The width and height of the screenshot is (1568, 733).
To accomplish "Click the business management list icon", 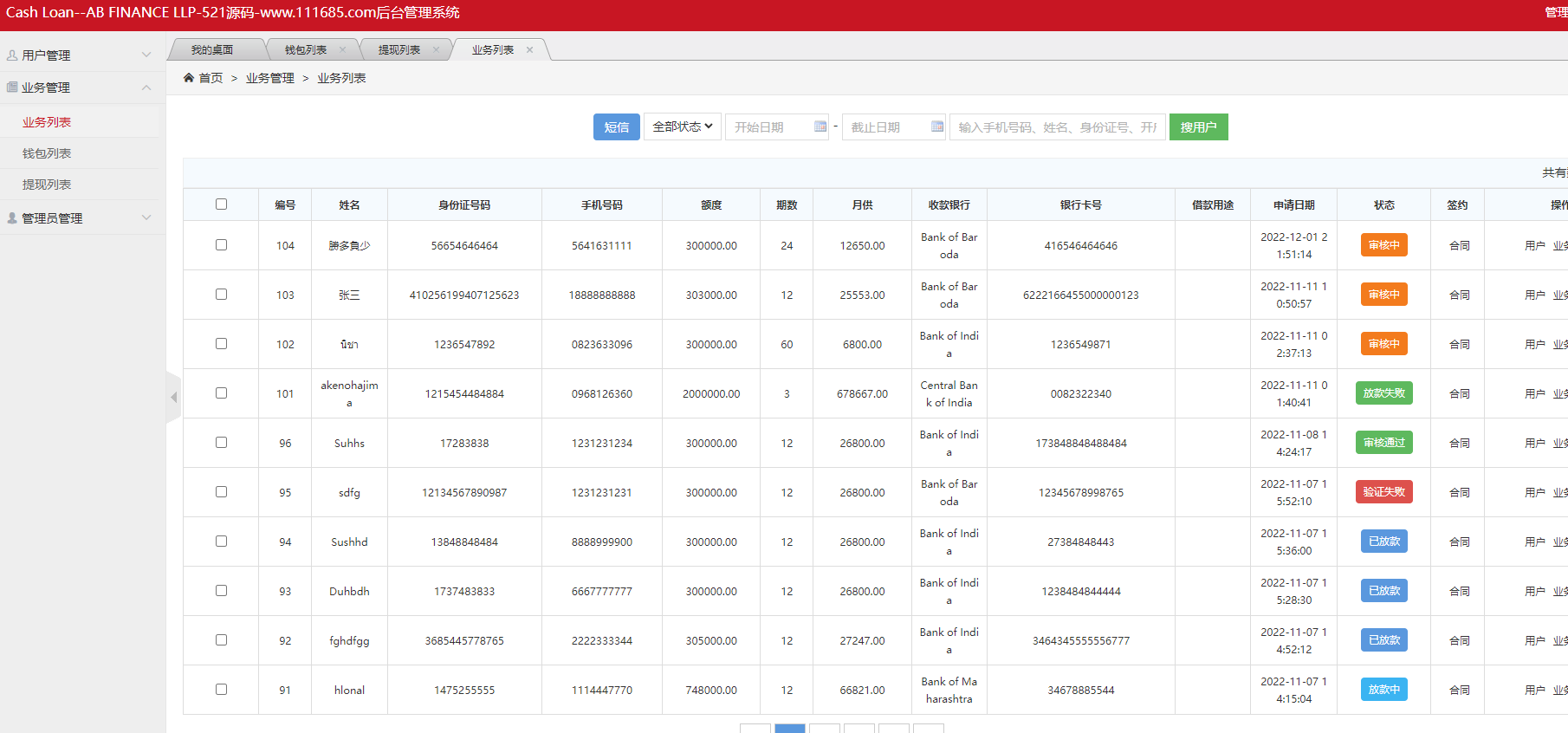I will point(12,88).
